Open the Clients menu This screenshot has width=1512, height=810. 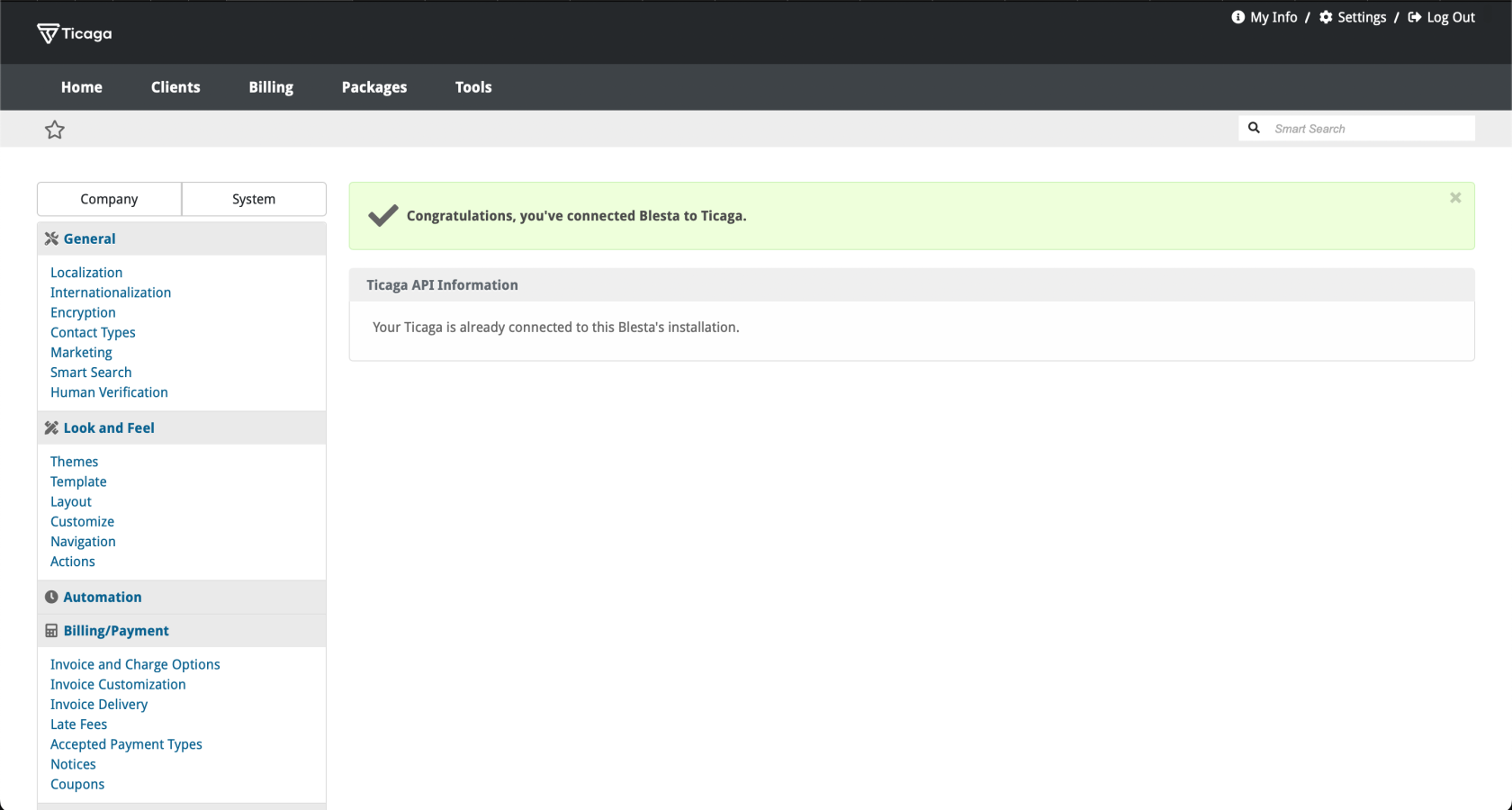point(175,87)
